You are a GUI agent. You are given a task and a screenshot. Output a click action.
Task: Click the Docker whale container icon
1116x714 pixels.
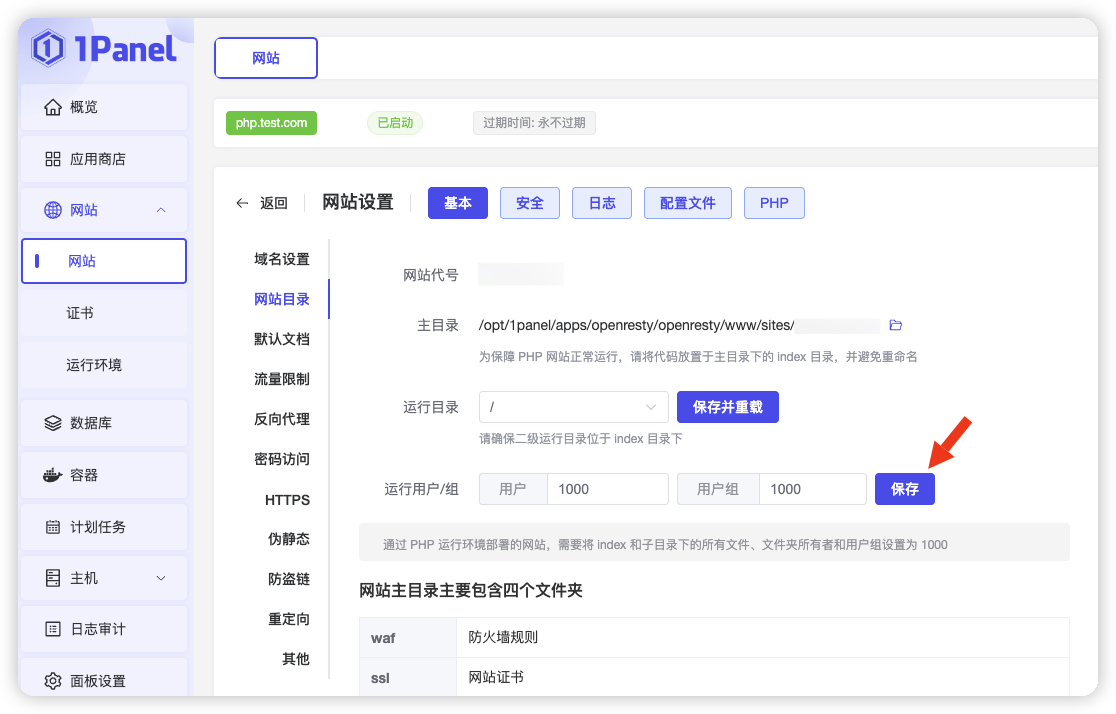tap(53, 475)
